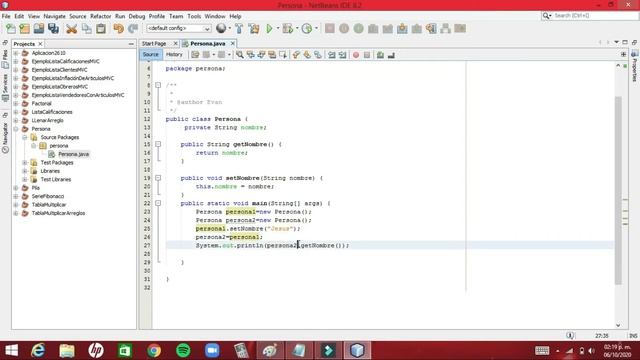Close the Persona.java editor tab
Screen dimensions: 640x360
coord(233,43)
